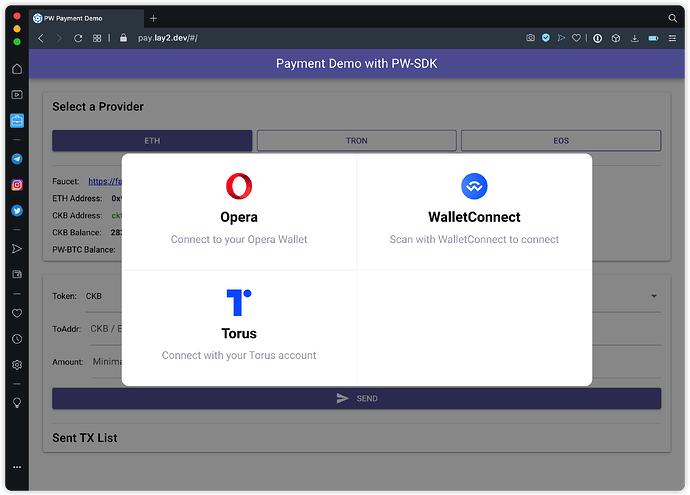Open the extensions cube icon
The image size is (690, 495).
pyautogui.click(x=616, y=38)
